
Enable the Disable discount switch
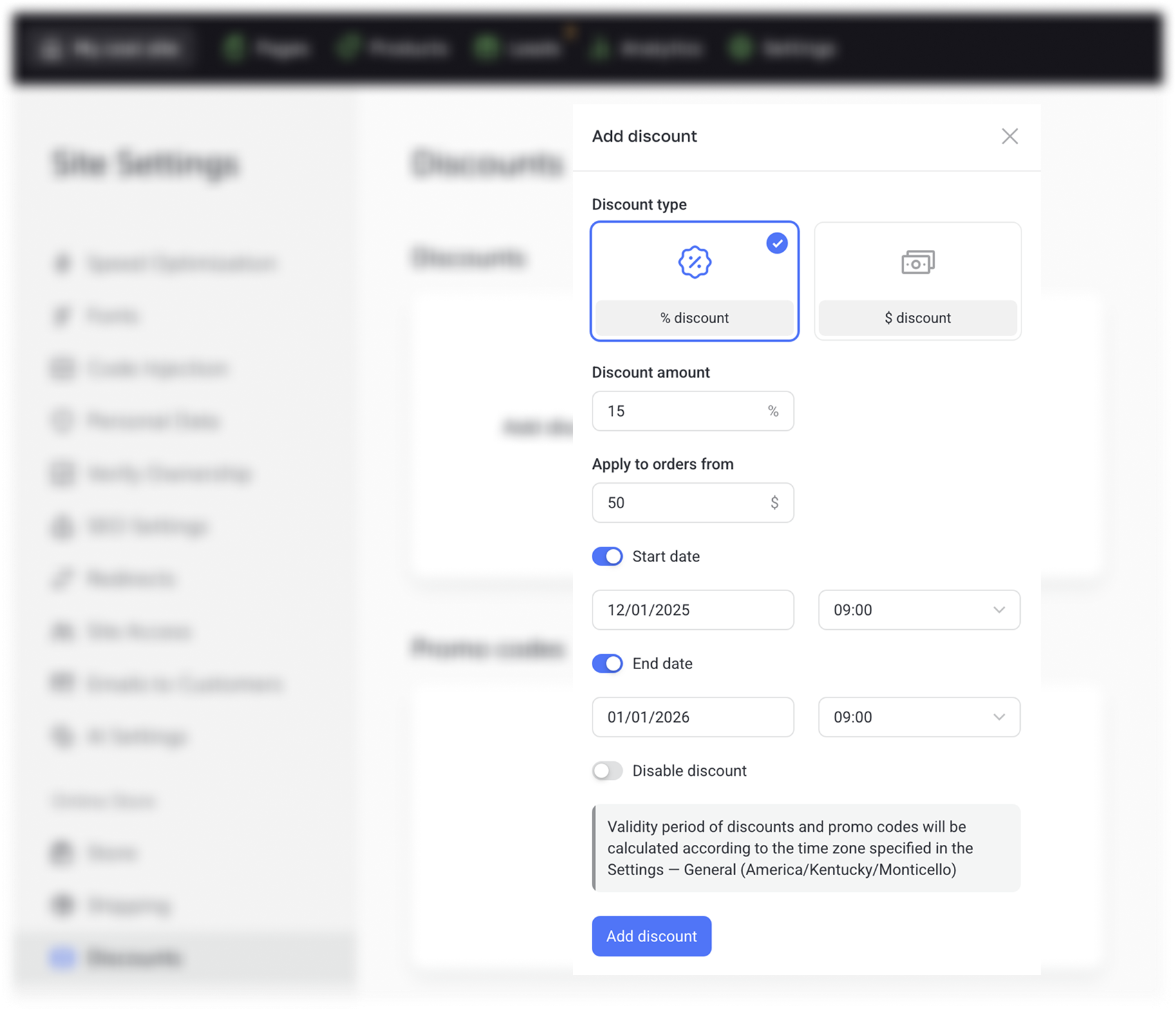[607, 771]
